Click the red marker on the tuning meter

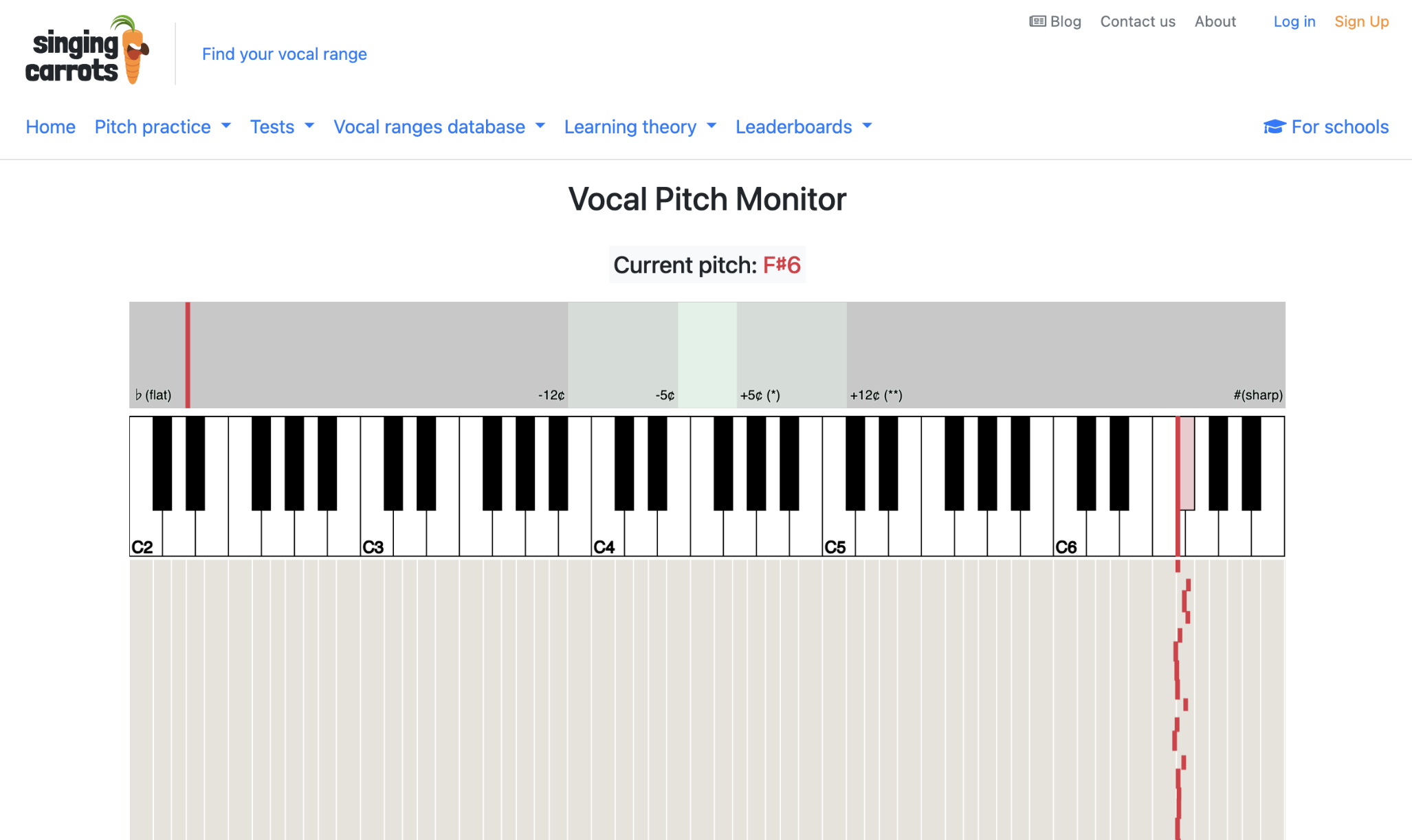(188, 355)
